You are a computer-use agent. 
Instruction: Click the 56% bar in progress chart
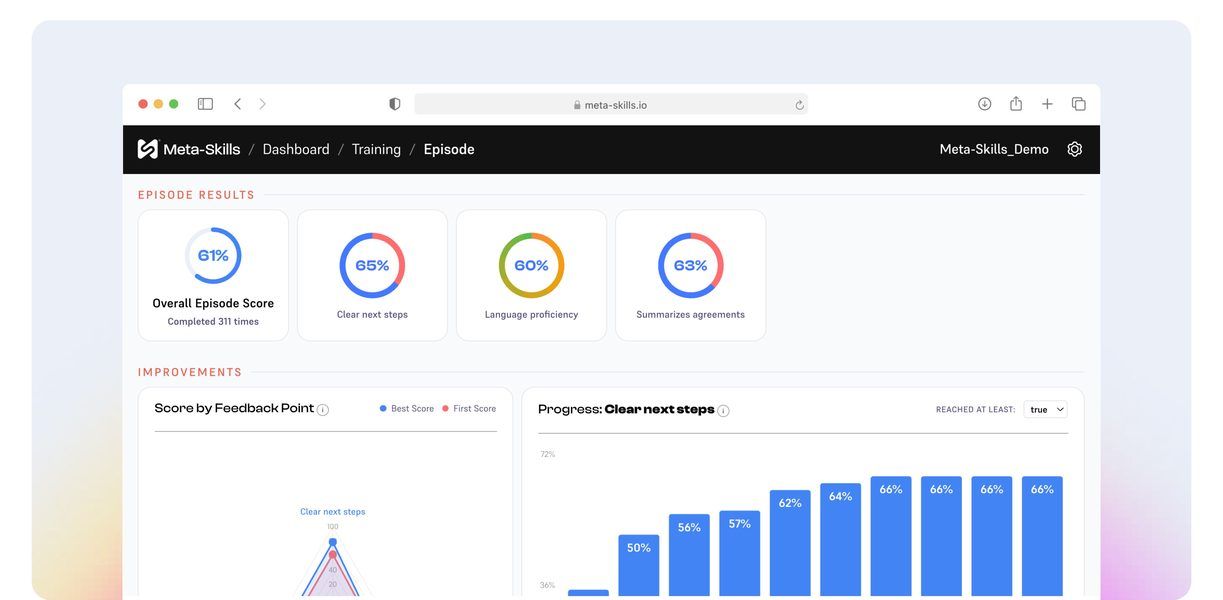tap(689, 556)
